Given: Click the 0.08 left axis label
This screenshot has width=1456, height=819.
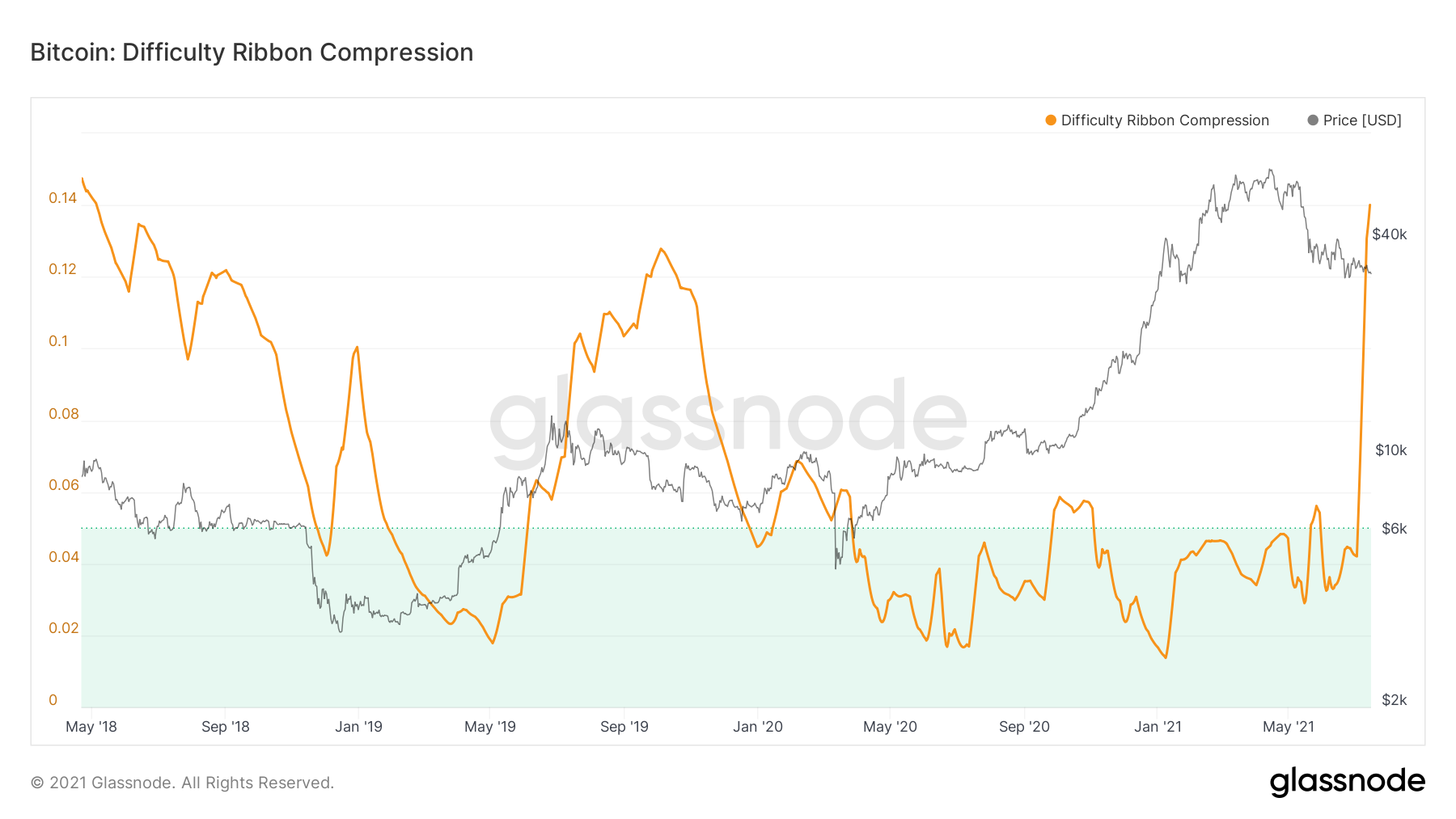Looking at the screenshot, I should coord(64,414).
